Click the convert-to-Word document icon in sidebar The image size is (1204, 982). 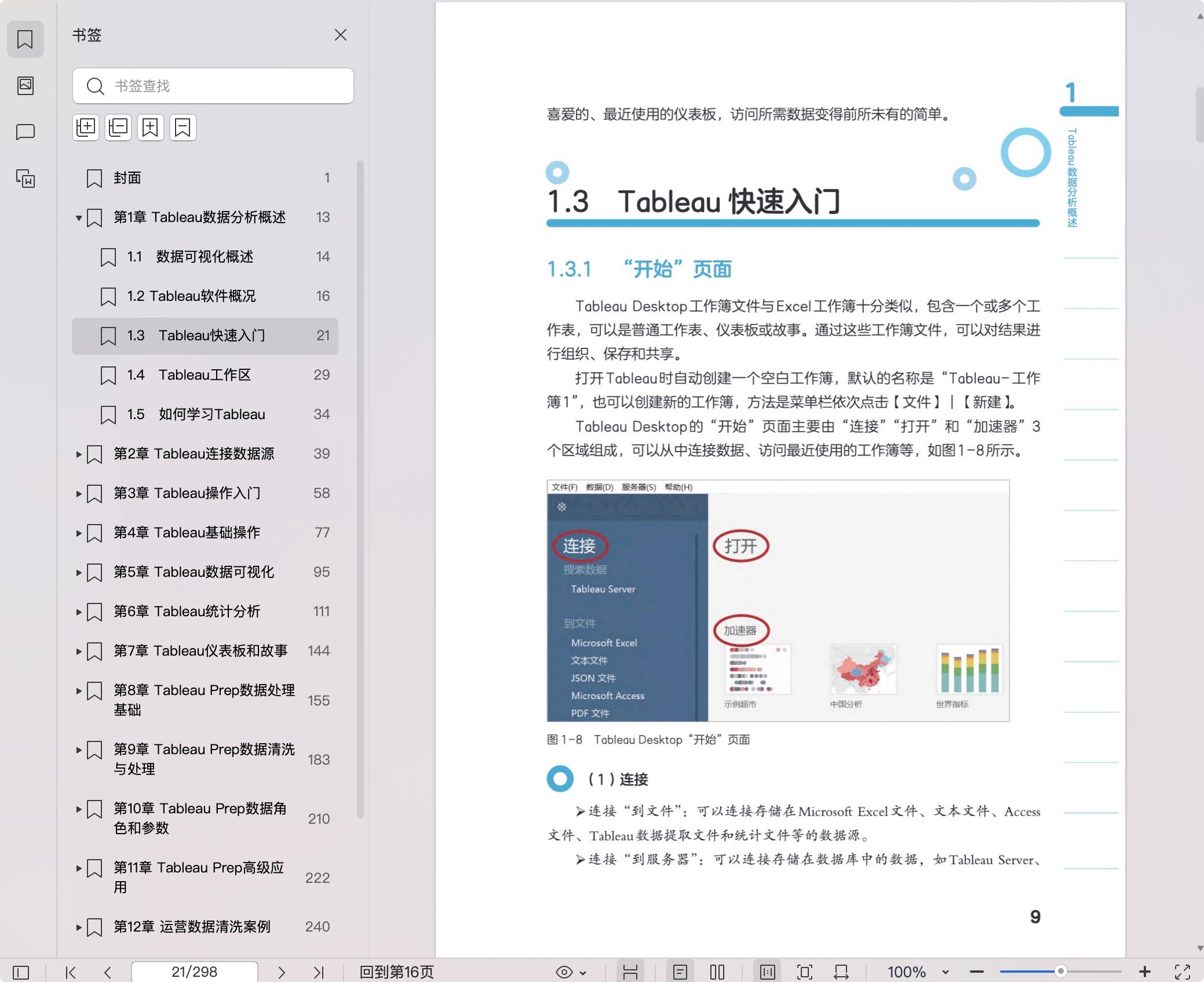(x=25, y=178)
